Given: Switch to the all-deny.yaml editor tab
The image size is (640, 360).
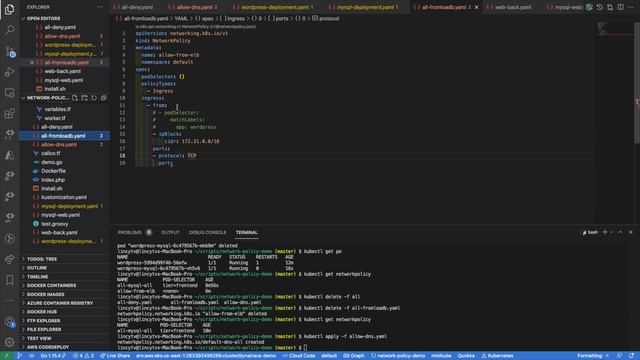Looking at the screenshot, I should 137,7.
